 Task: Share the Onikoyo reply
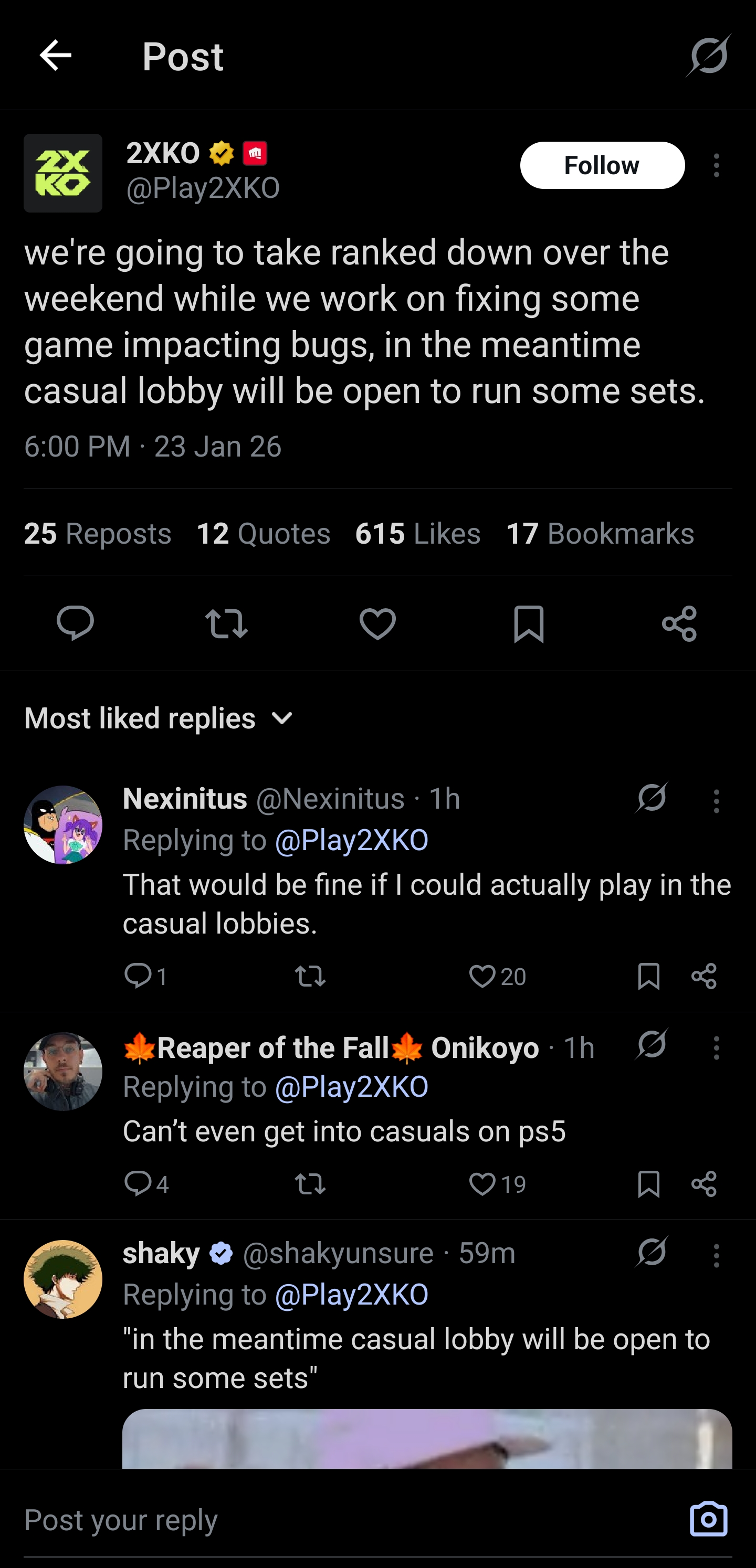pyautogui.click(x=704, y=1184)
